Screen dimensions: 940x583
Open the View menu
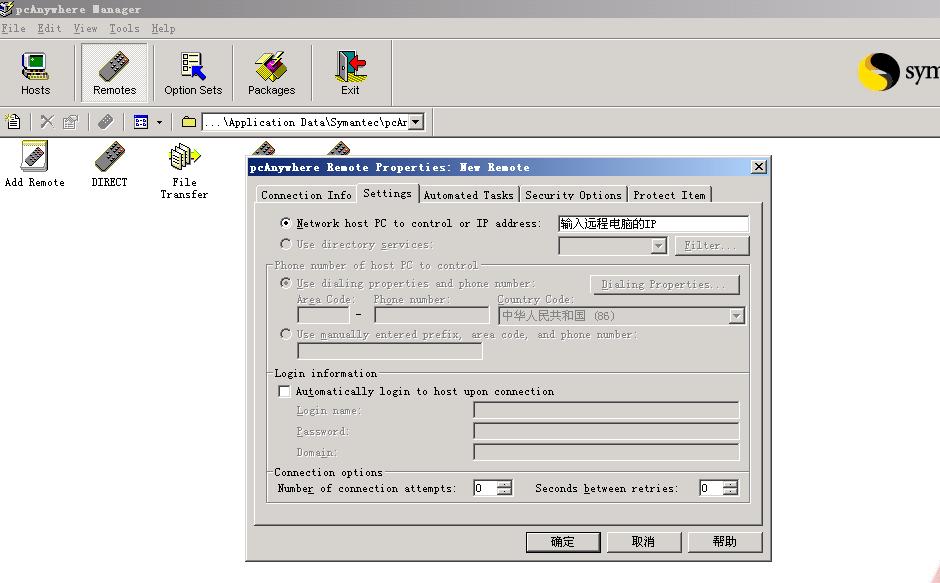85,28
